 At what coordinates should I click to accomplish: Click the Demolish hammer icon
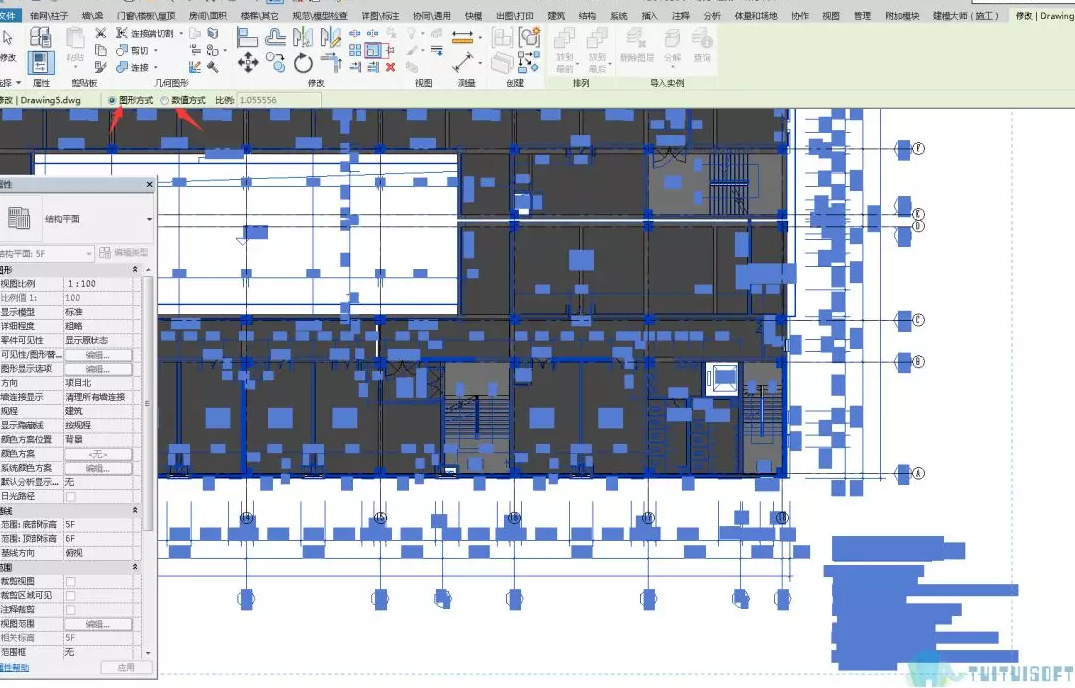[x=213, y=67]
